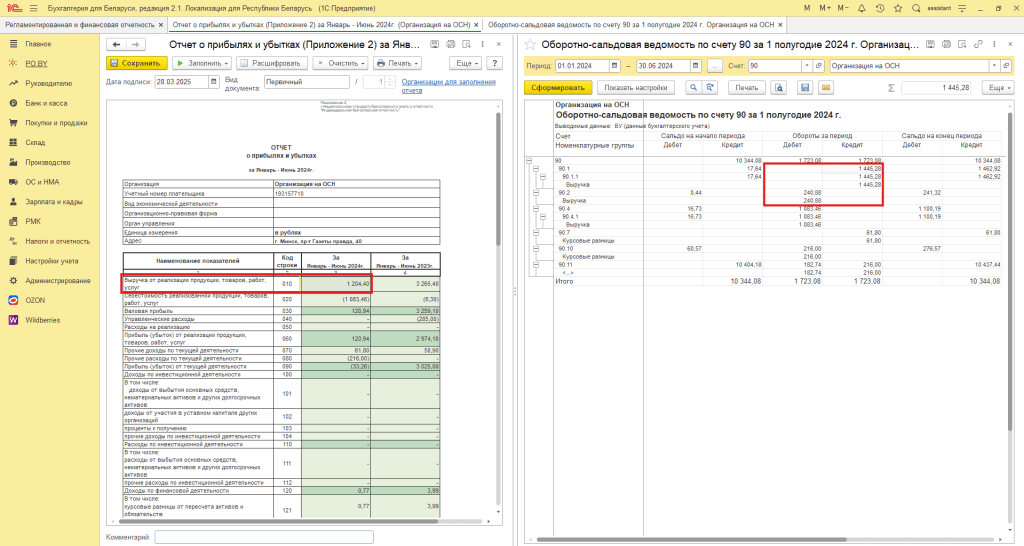Viewport: 1024px width, 546px height.
Task: Send ведомость by email envelope icon
Action: click(x=825, y=88)
